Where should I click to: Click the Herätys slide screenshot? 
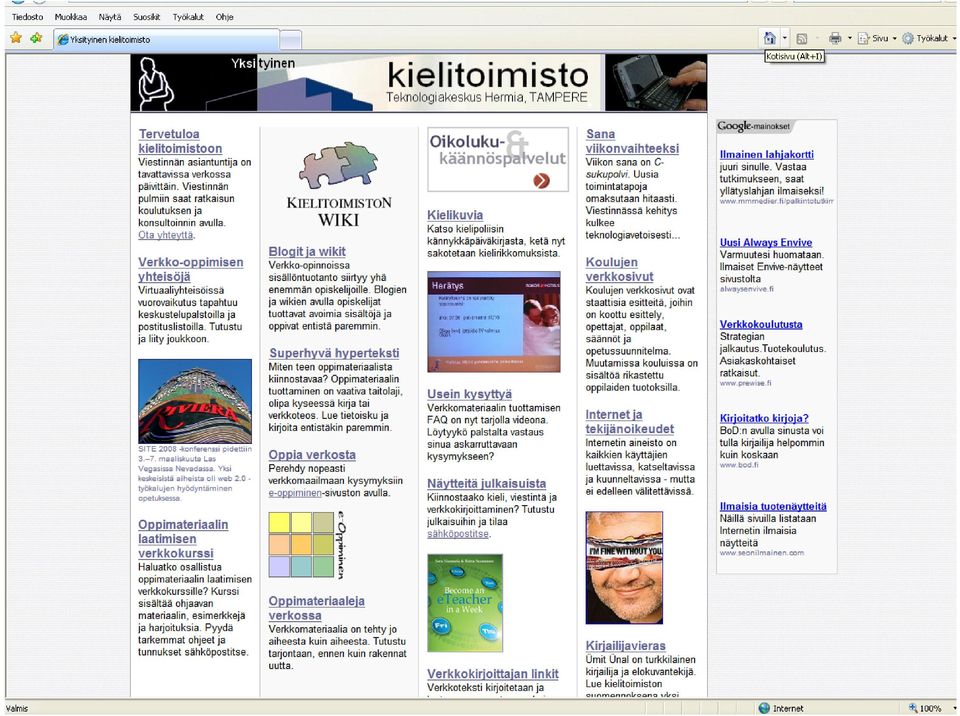(x=493, y=322)
